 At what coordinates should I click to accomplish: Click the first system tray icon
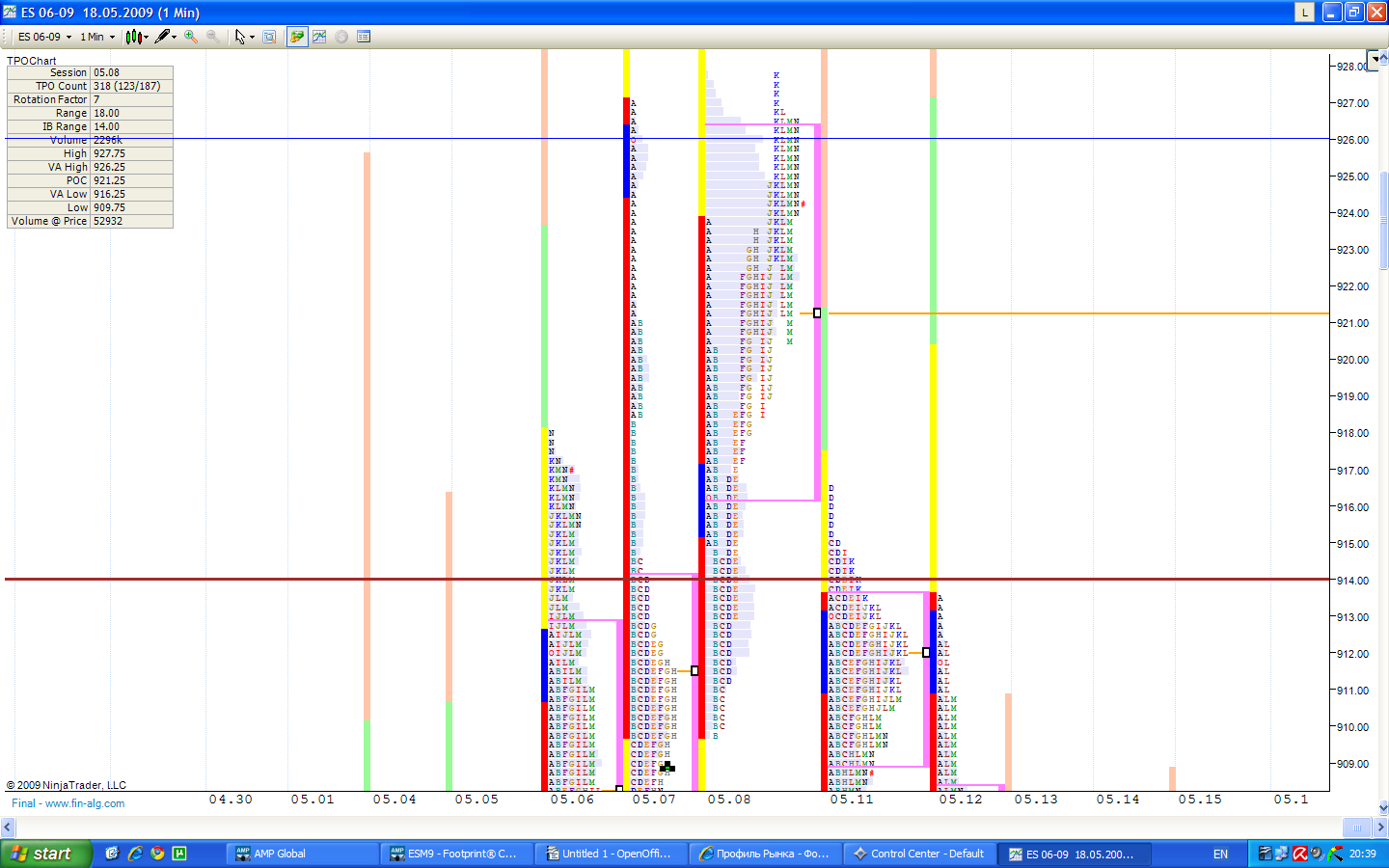click(x=1266, y=854)
